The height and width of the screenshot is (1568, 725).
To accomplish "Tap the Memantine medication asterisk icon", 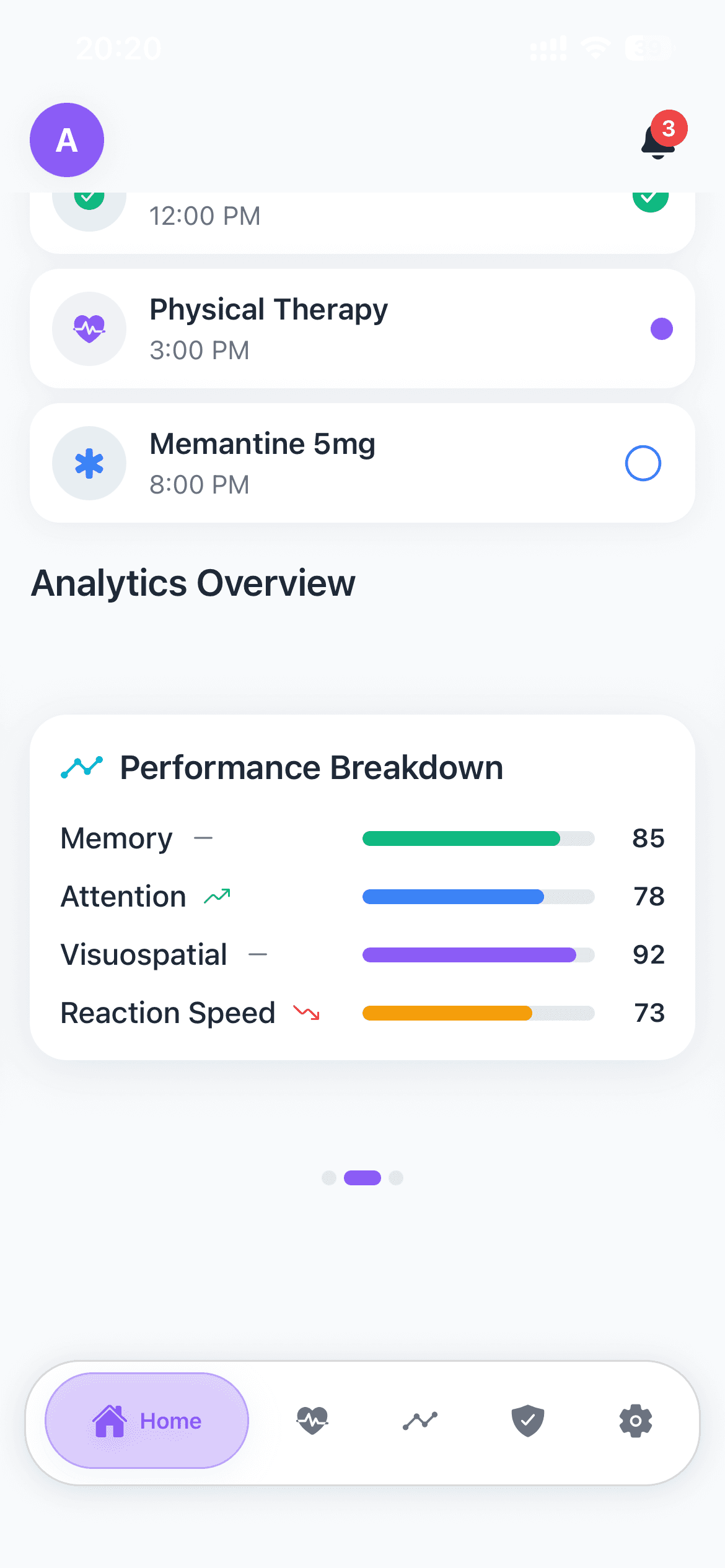I will (89, 463).
